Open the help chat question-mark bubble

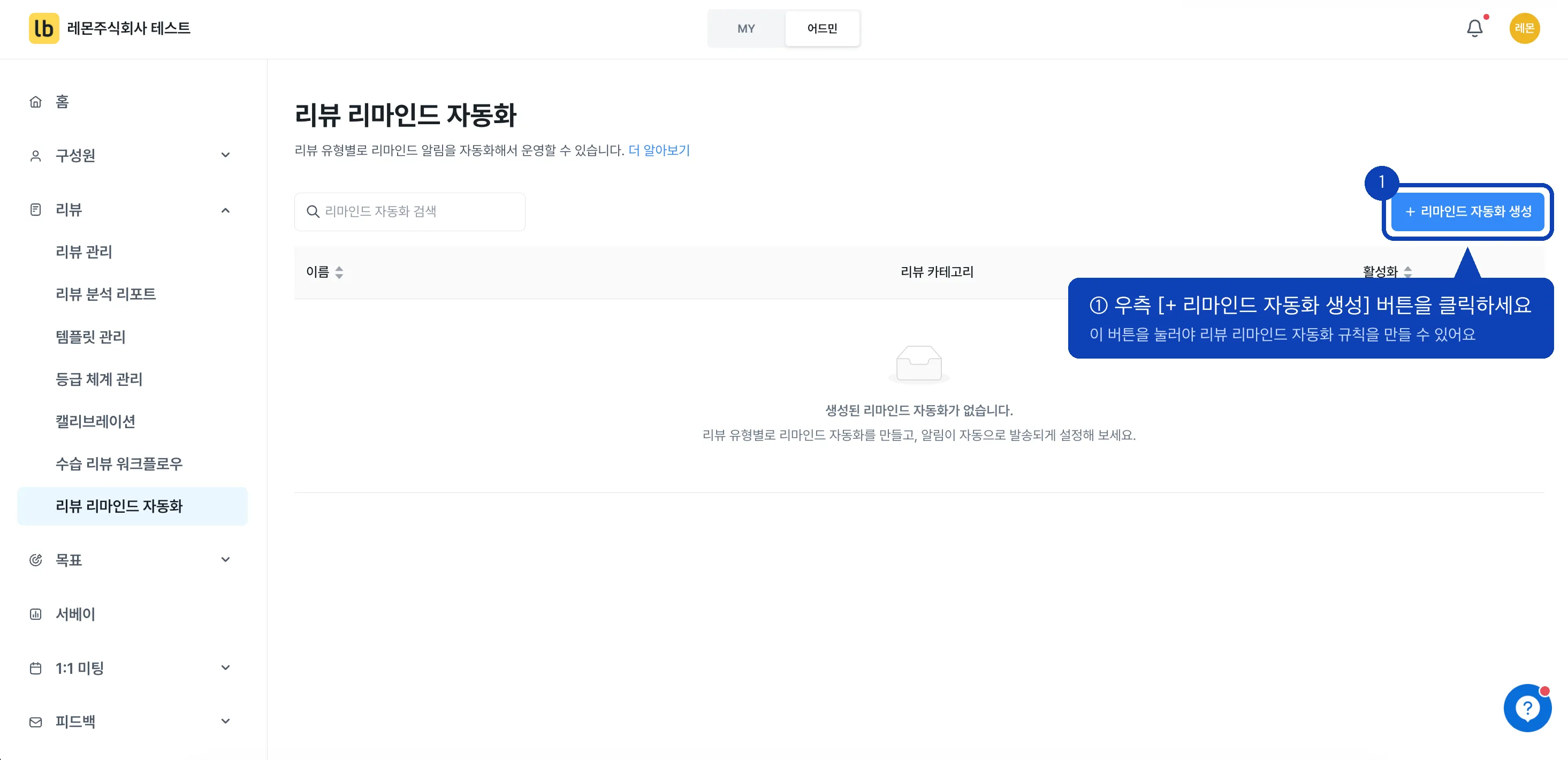[x=1527, y=708]
